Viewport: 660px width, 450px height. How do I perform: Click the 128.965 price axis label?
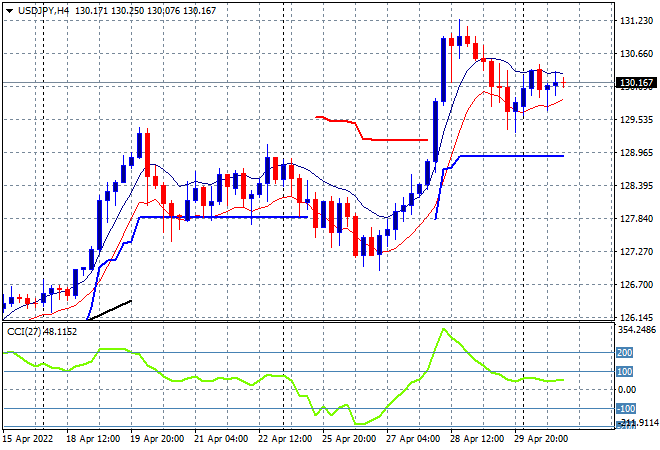637,152
